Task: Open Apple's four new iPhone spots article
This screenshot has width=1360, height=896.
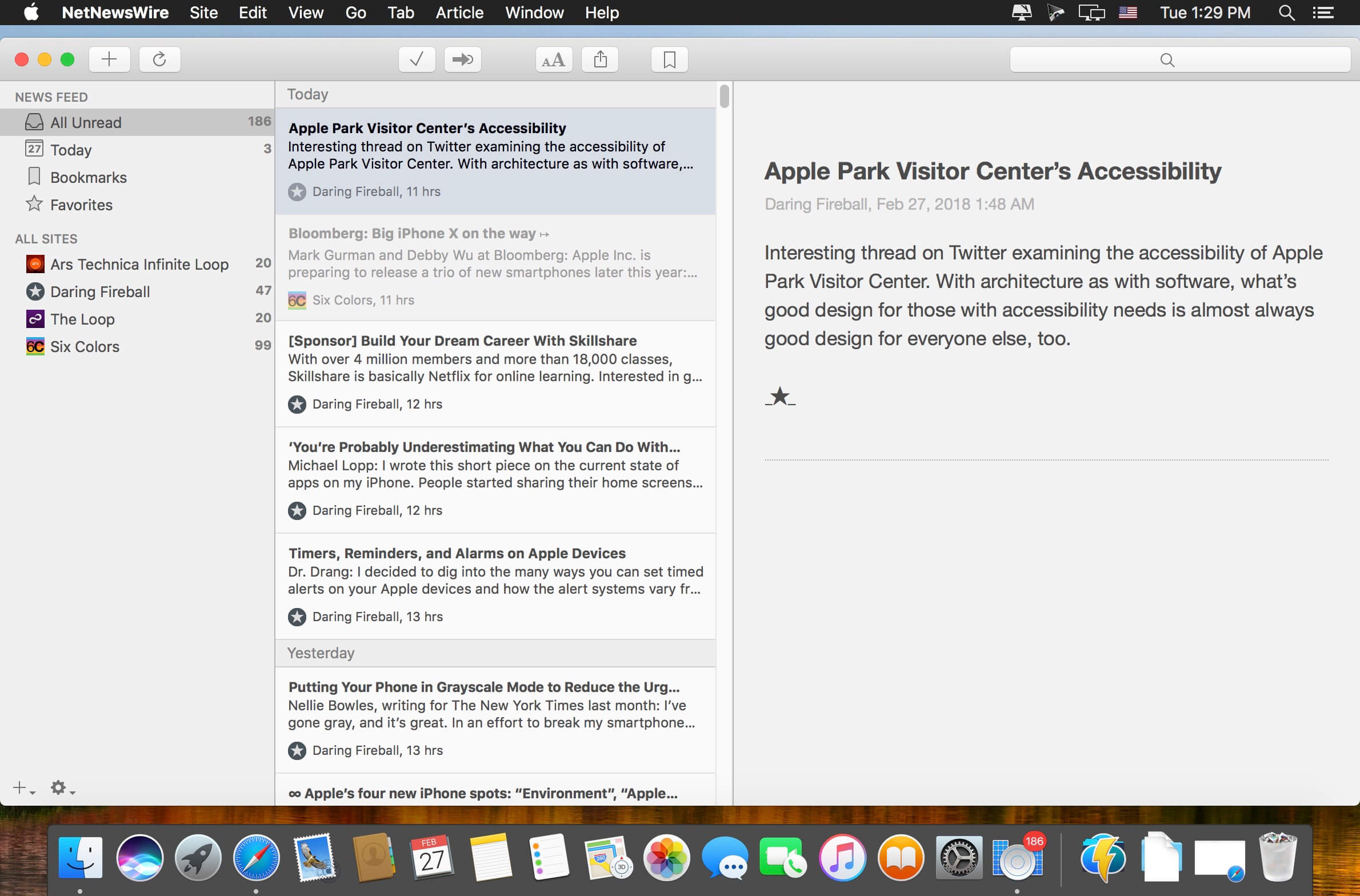Action: point(495,790)
